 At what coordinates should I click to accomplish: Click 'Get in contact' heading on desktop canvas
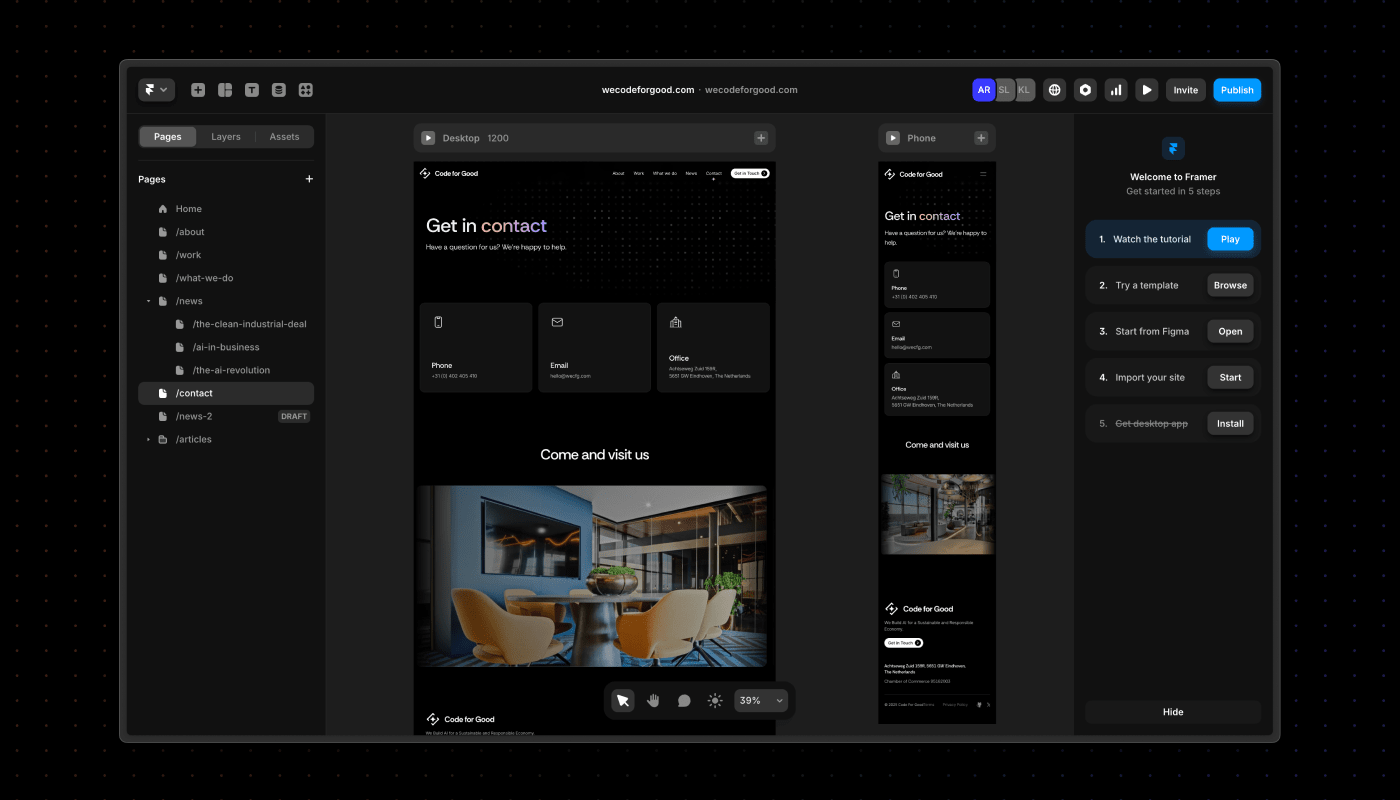point(486,226)
